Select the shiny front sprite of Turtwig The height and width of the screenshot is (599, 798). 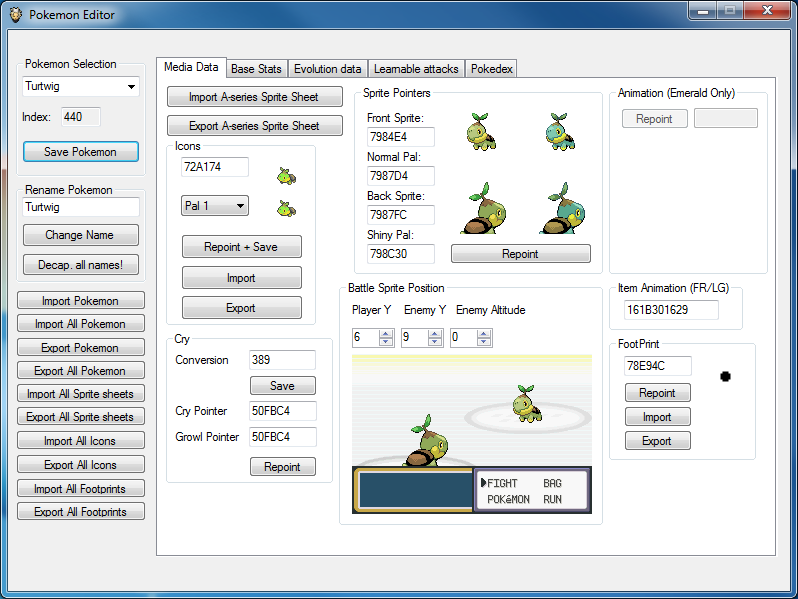click(x=560, y=132)
